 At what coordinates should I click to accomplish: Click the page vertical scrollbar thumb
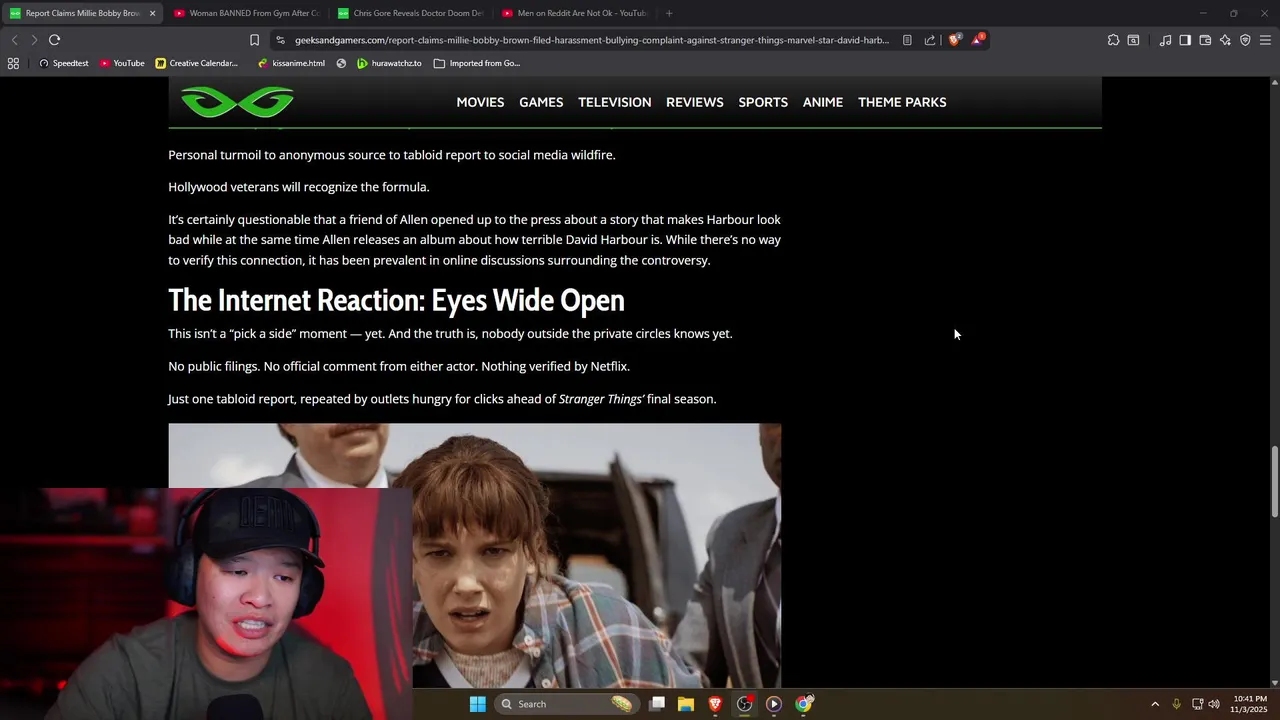[1274, 482]
